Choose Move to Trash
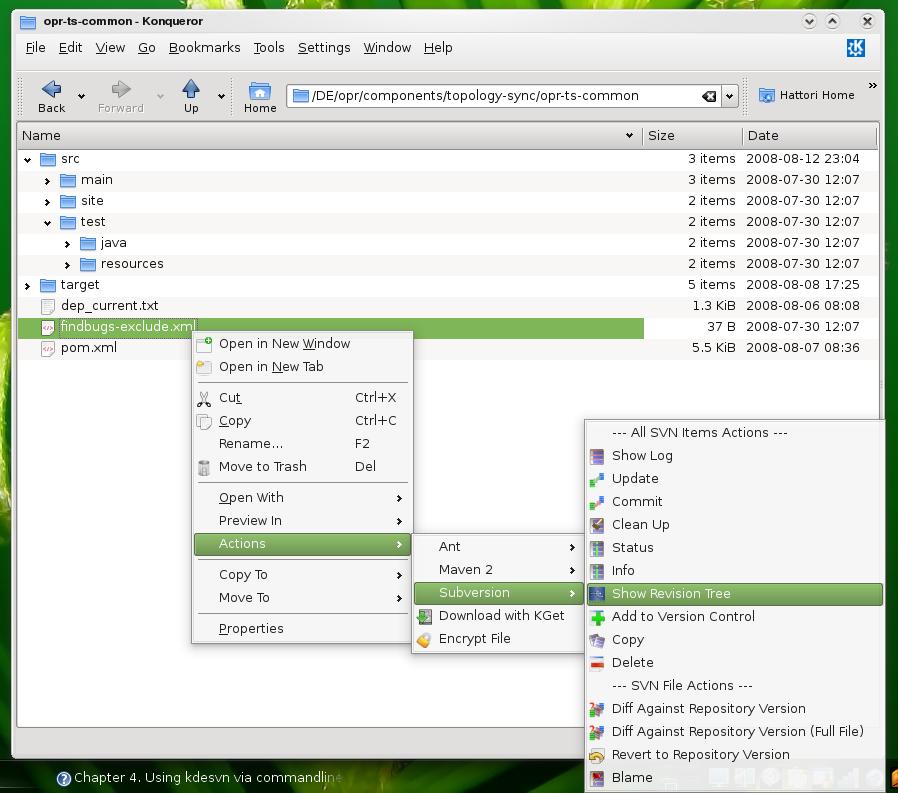This screenshot has height=793, width=898. (x=302, y=467)
